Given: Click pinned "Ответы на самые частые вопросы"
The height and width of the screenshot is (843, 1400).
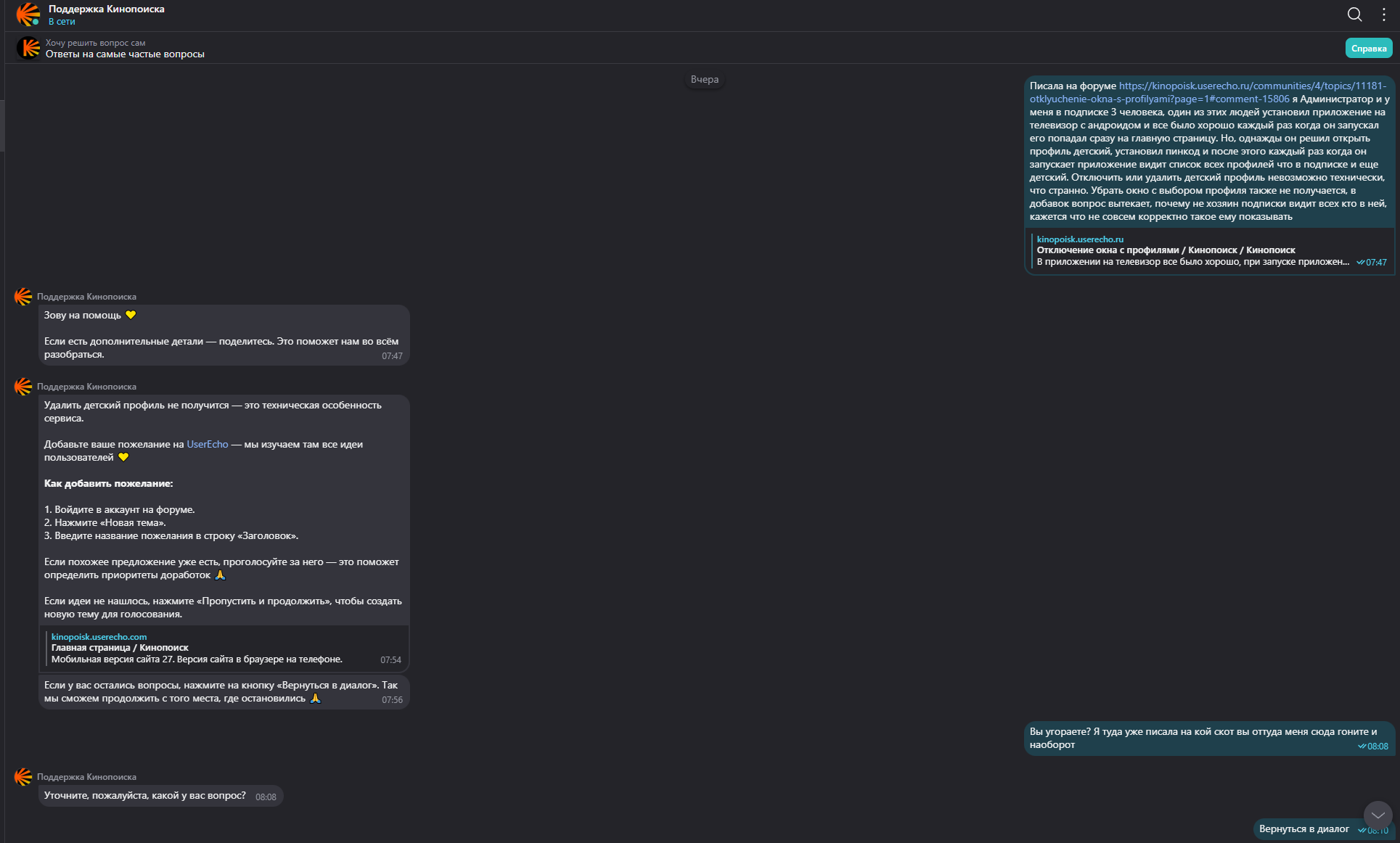Looking at the screenshot, I should 125,54.
